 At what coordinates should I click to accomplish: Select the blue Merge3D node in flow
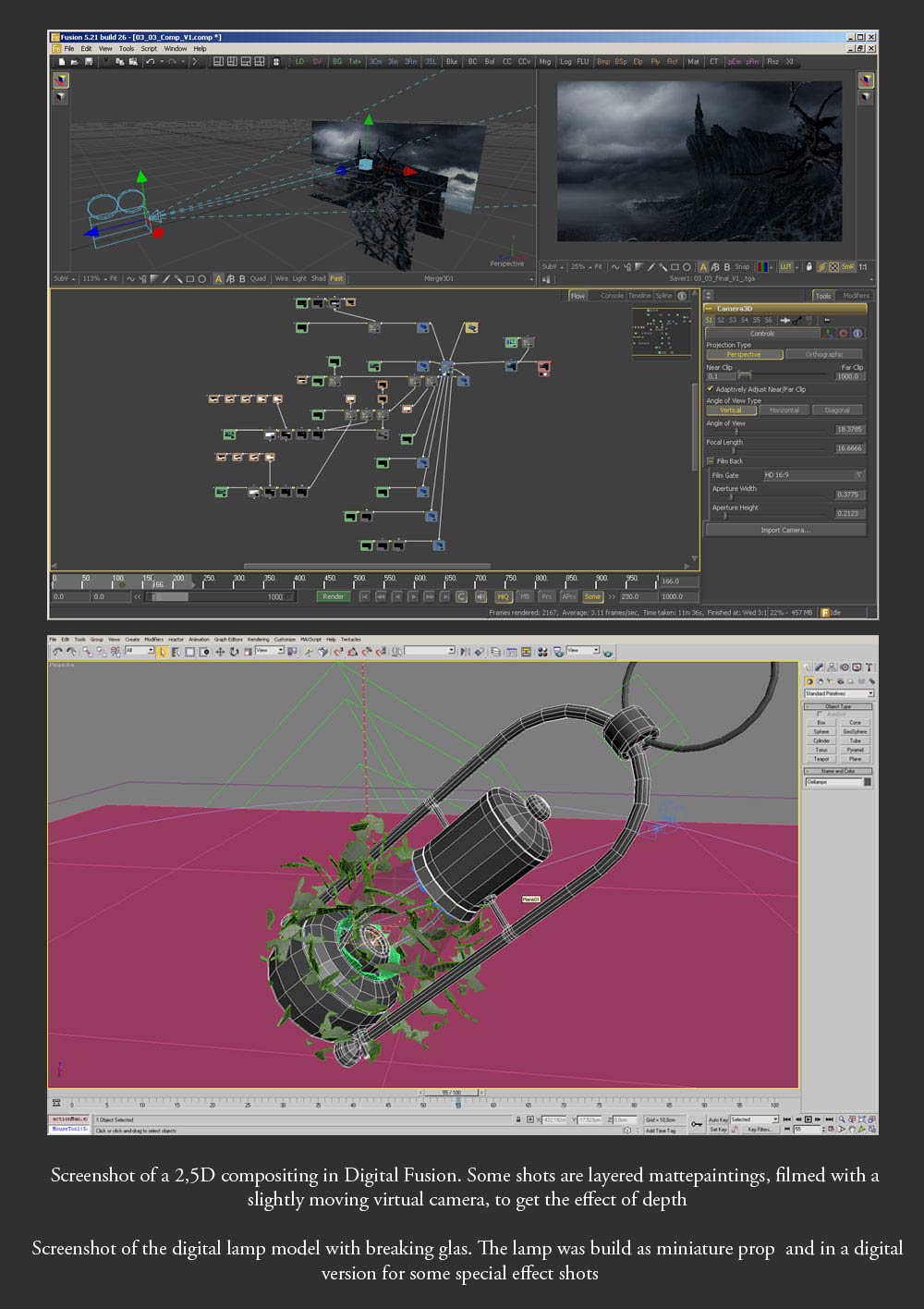point(447,367)
